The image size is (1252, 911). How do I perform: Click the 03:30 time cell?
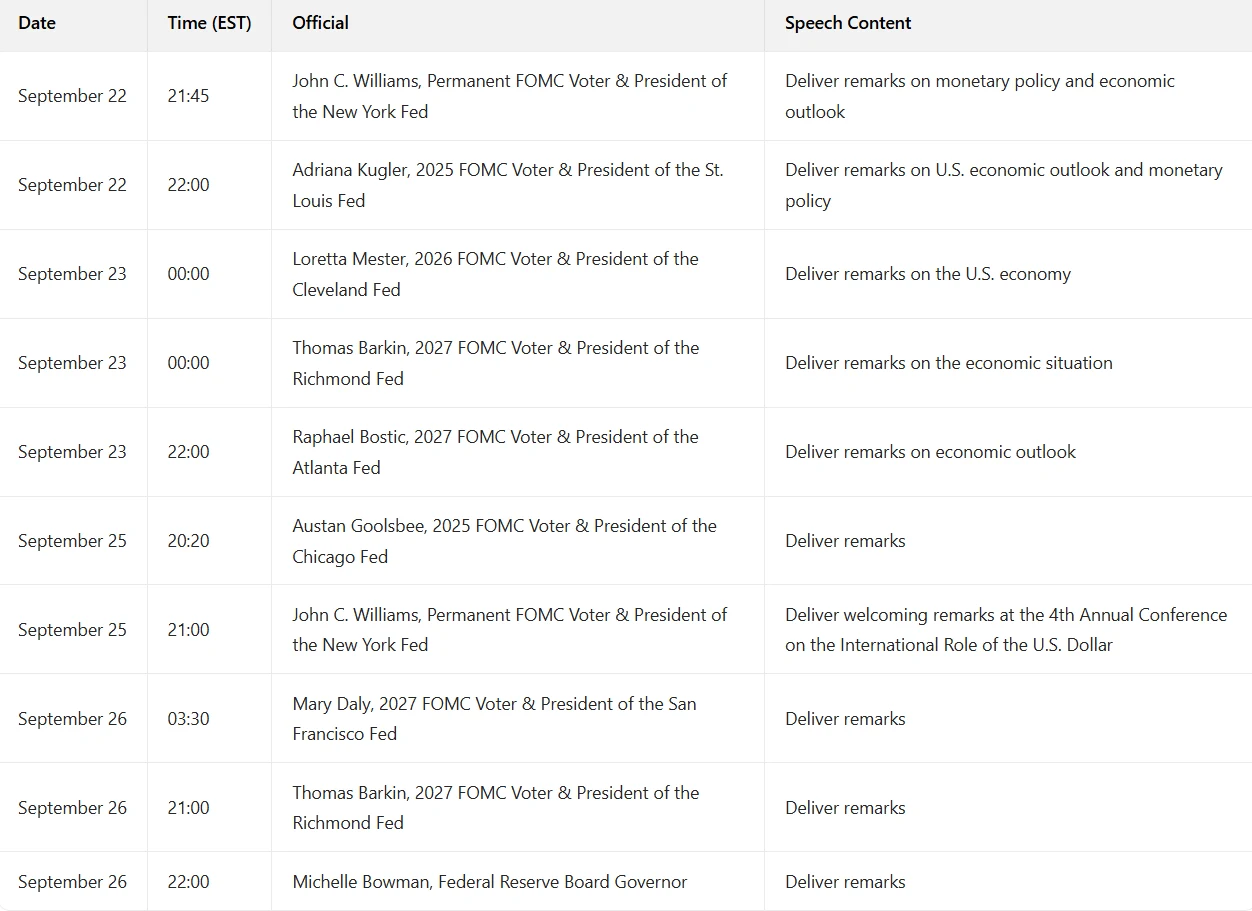click(x=188, y=719)
